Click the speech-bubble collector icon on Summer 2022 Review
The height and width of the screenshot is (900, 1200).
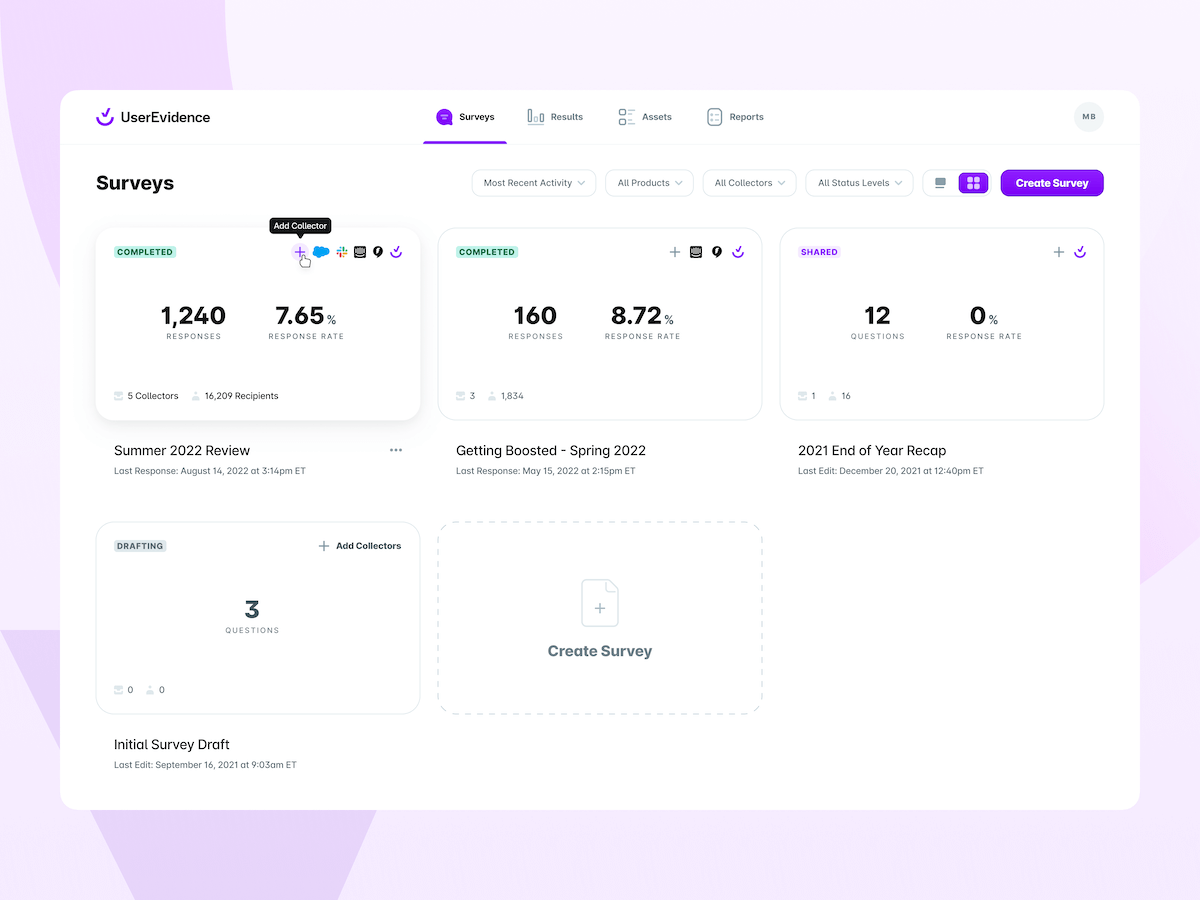coord(378,252)
